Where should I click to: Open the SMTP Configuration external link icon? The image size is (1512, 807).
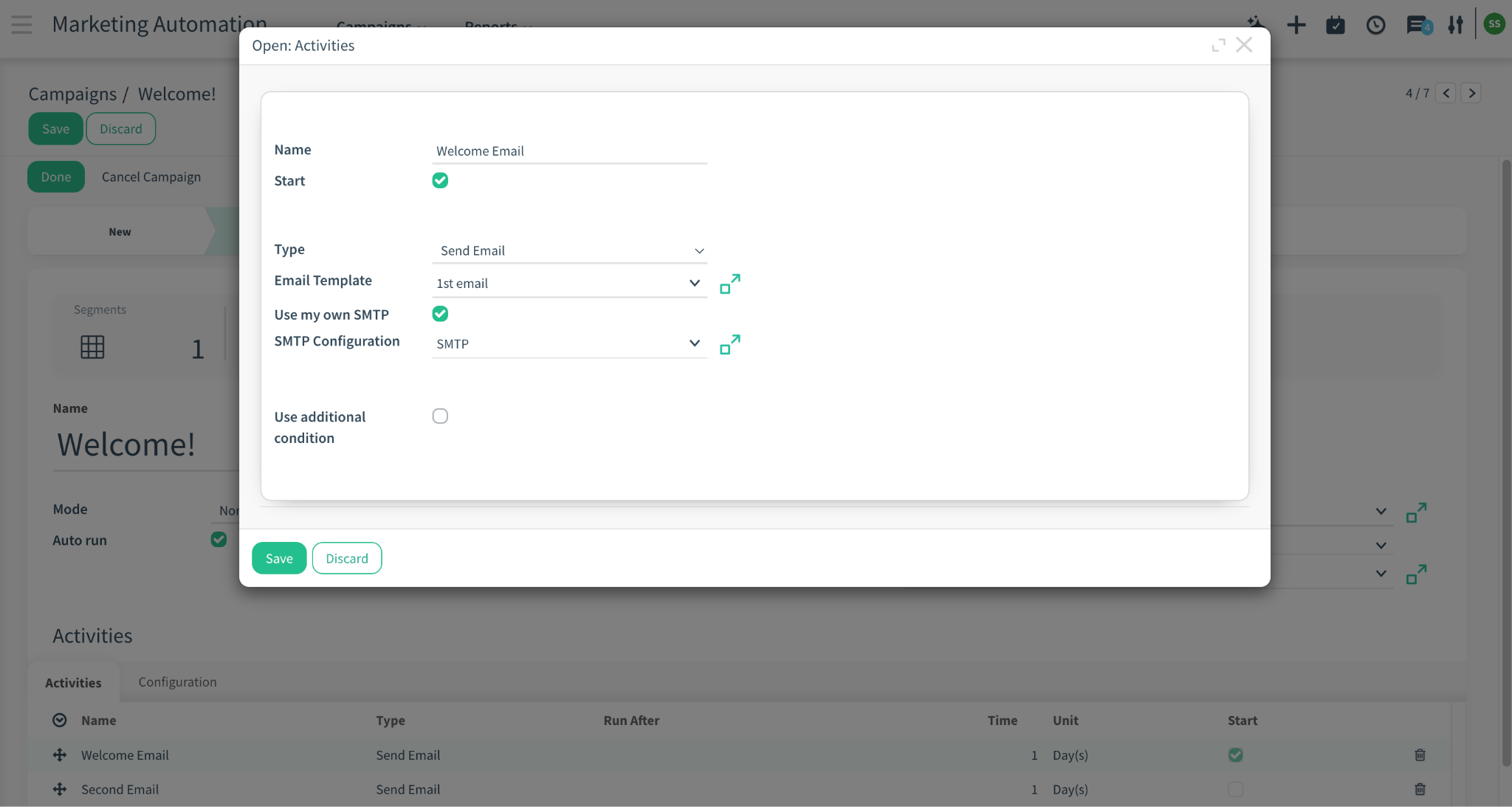pos(730,345)
